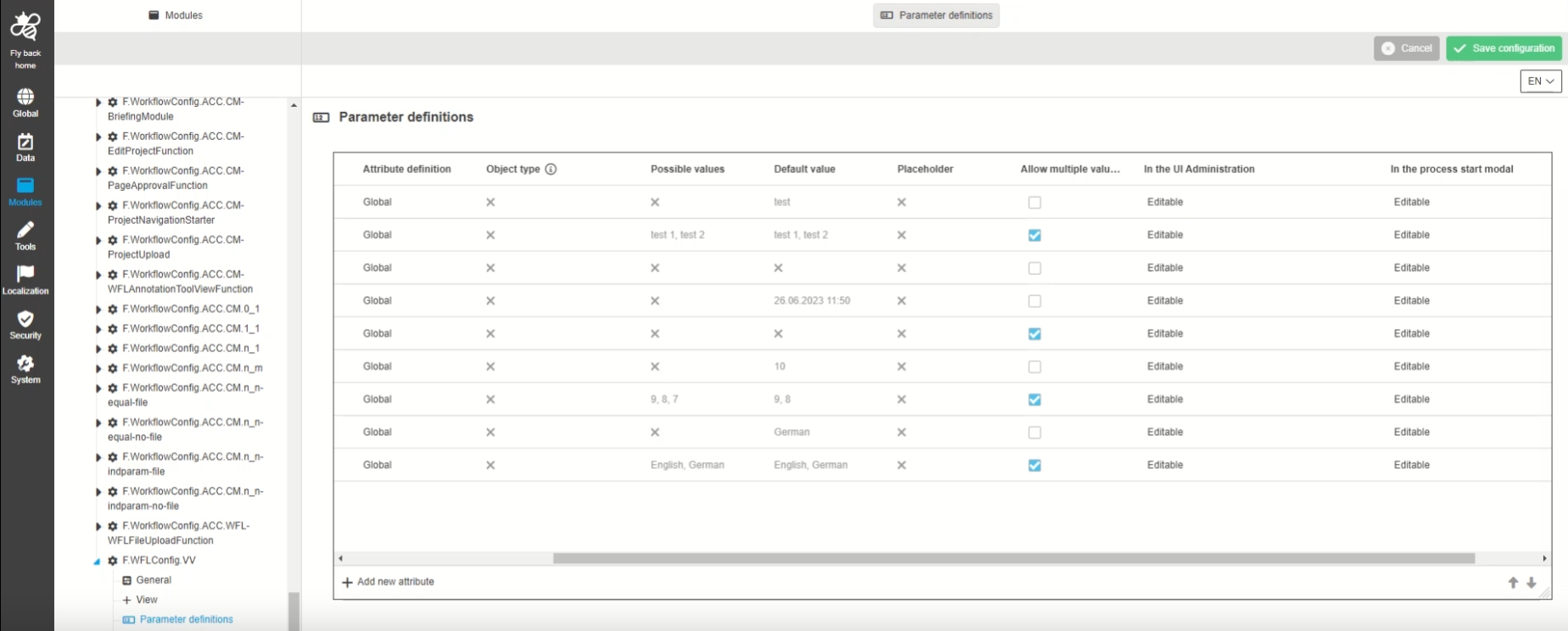Click the table's horizontal scrollbar
This screenshot has height=631, width=1568.
click(1013, 558)
